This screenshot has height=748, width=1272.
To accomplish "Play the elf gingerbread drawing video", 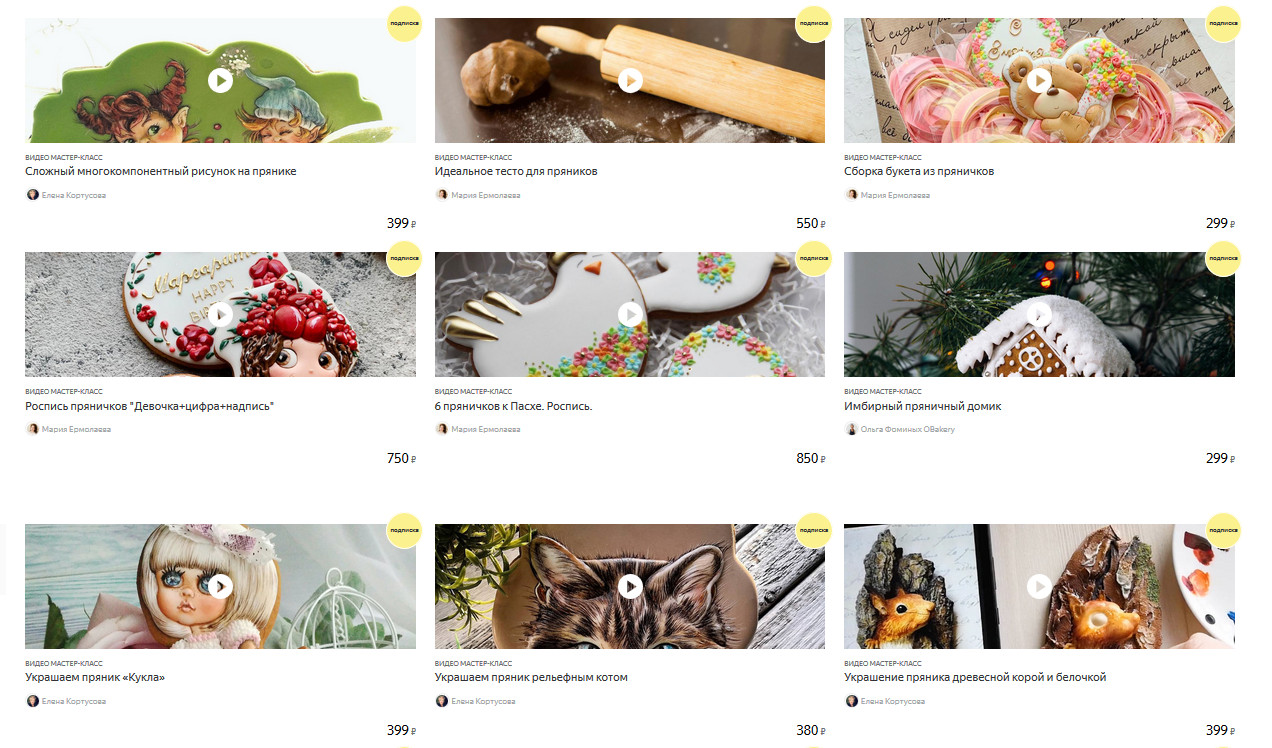I will click(x=220, y=80).
